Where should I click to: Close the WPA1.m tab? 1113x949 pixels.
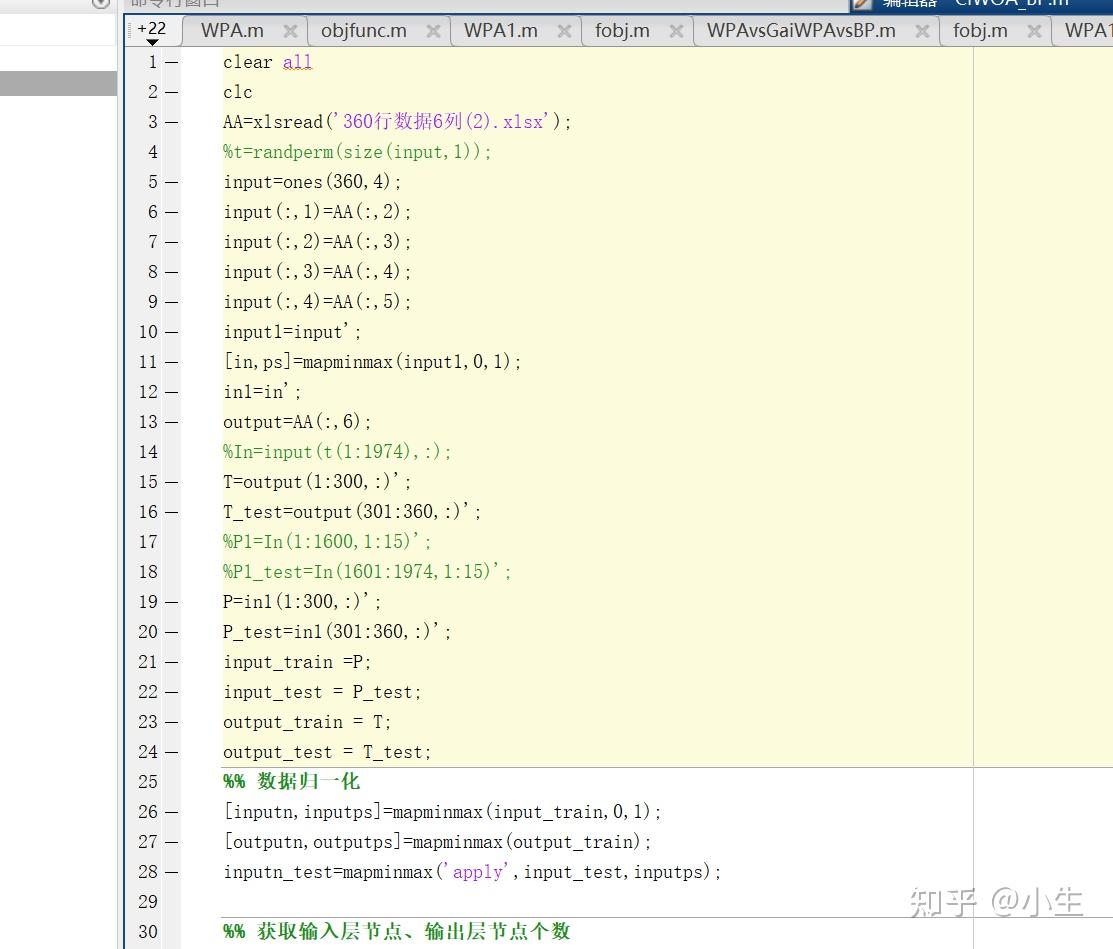(564, 31)
